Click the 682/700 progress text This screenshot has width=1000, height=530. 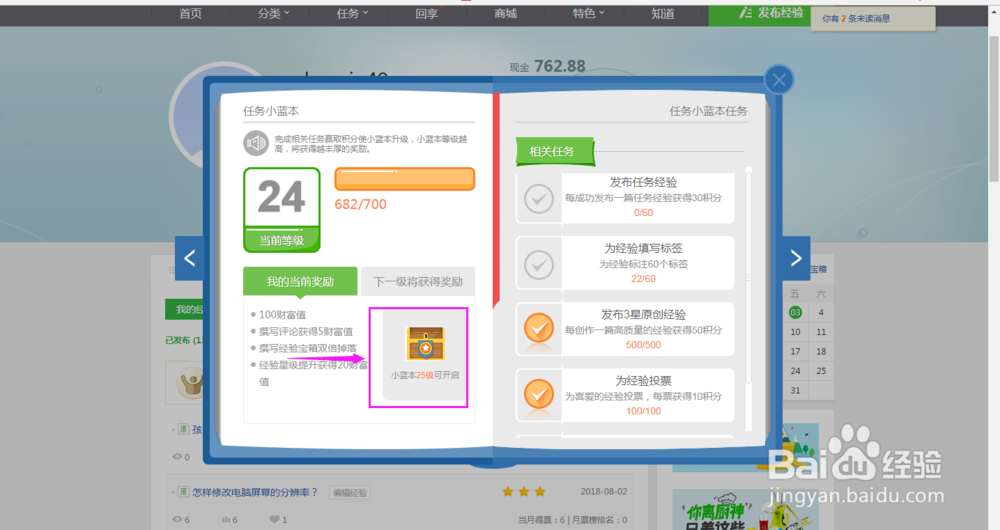tap(360, 204)
